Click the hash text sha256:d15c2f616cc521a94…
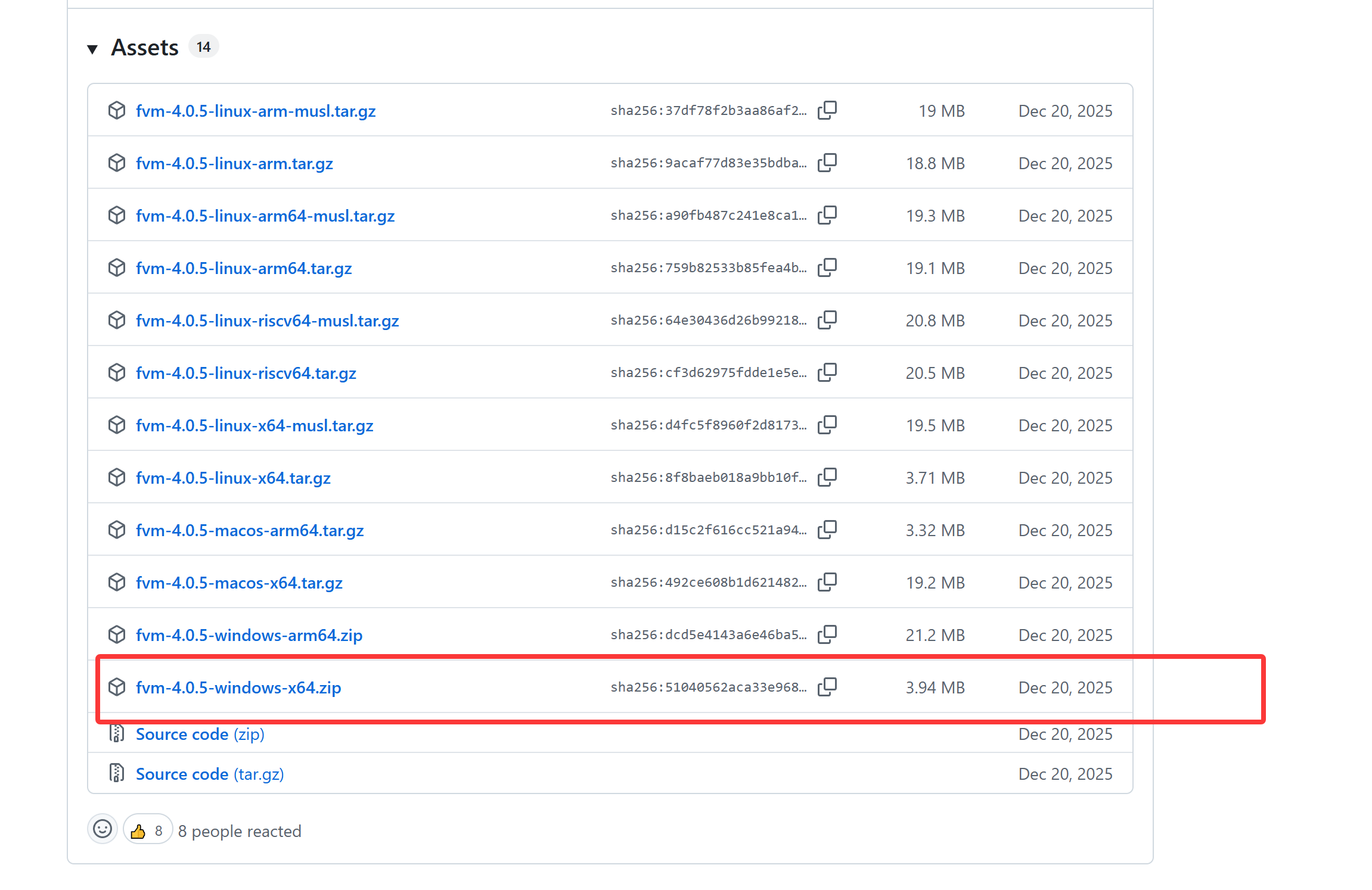Image resolution: width=1372 pixels, height=890 pixels. click(x=709, y=530)
